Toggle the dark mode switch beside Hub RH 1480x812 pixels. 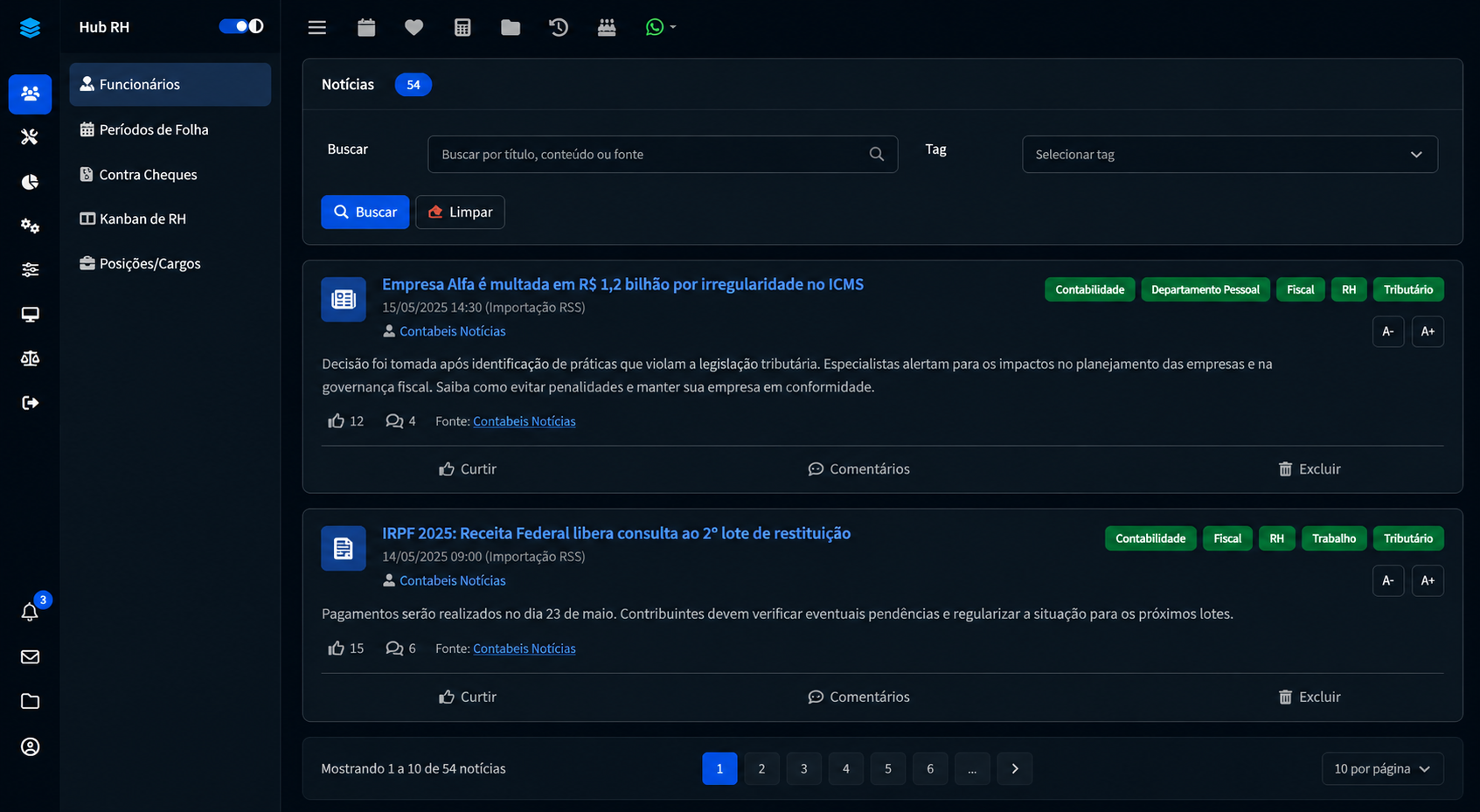click(x=240, y=26)
